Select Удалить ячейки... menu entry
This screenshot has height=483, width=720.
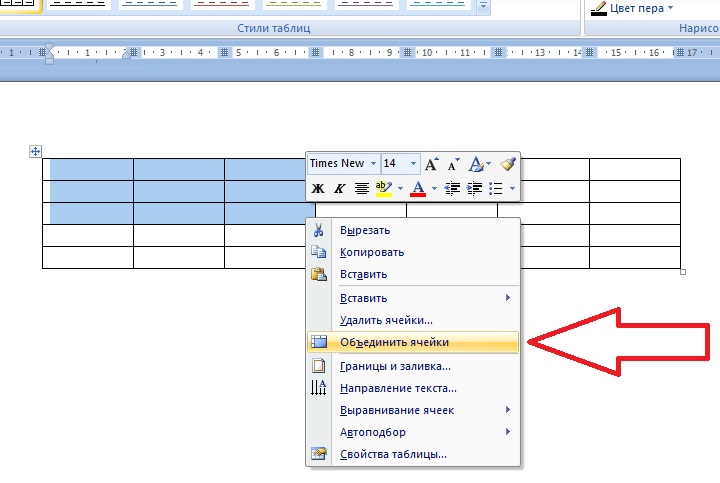click(413, 320)
